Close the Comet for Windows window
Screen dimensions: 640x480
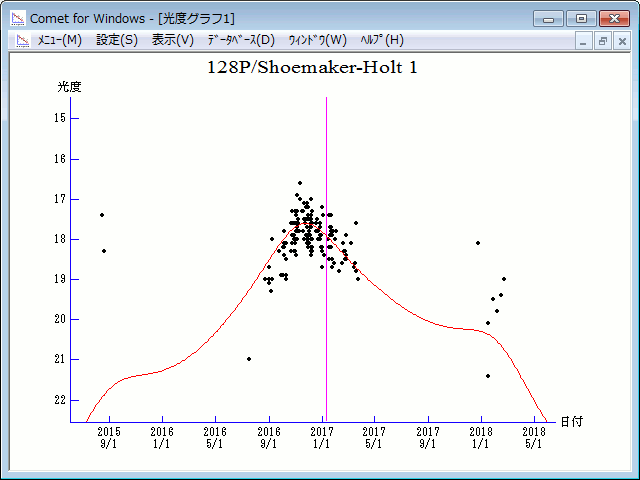[614, 19]
